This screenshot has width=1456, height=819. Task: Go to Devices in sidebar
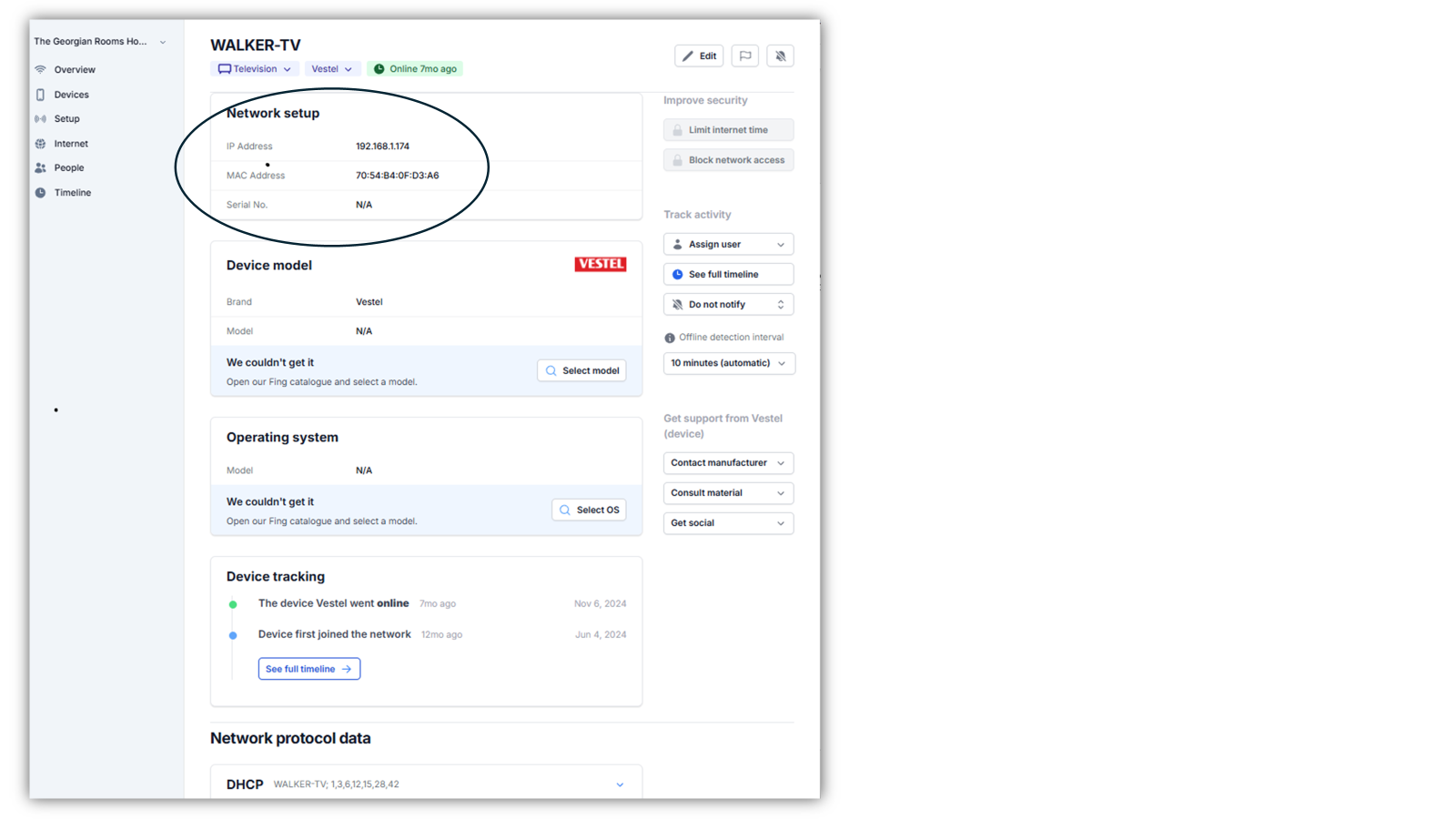click(71, 95)
